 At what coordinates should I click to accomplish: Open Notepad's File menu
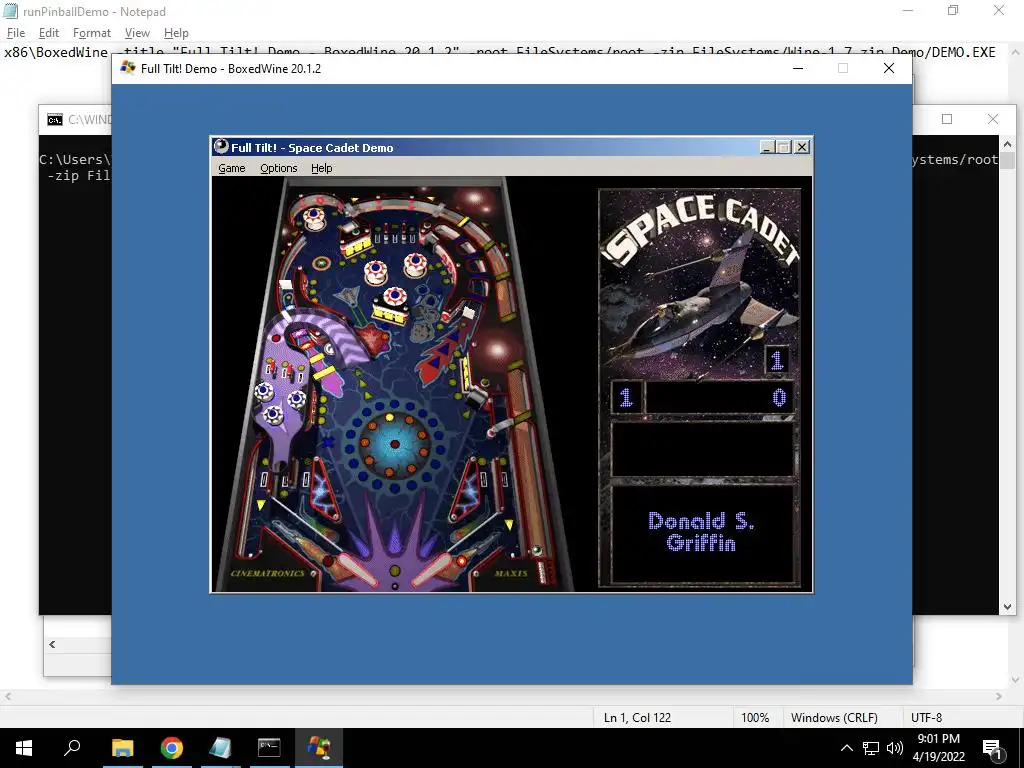pyautogui.click(x=16, y=33)
